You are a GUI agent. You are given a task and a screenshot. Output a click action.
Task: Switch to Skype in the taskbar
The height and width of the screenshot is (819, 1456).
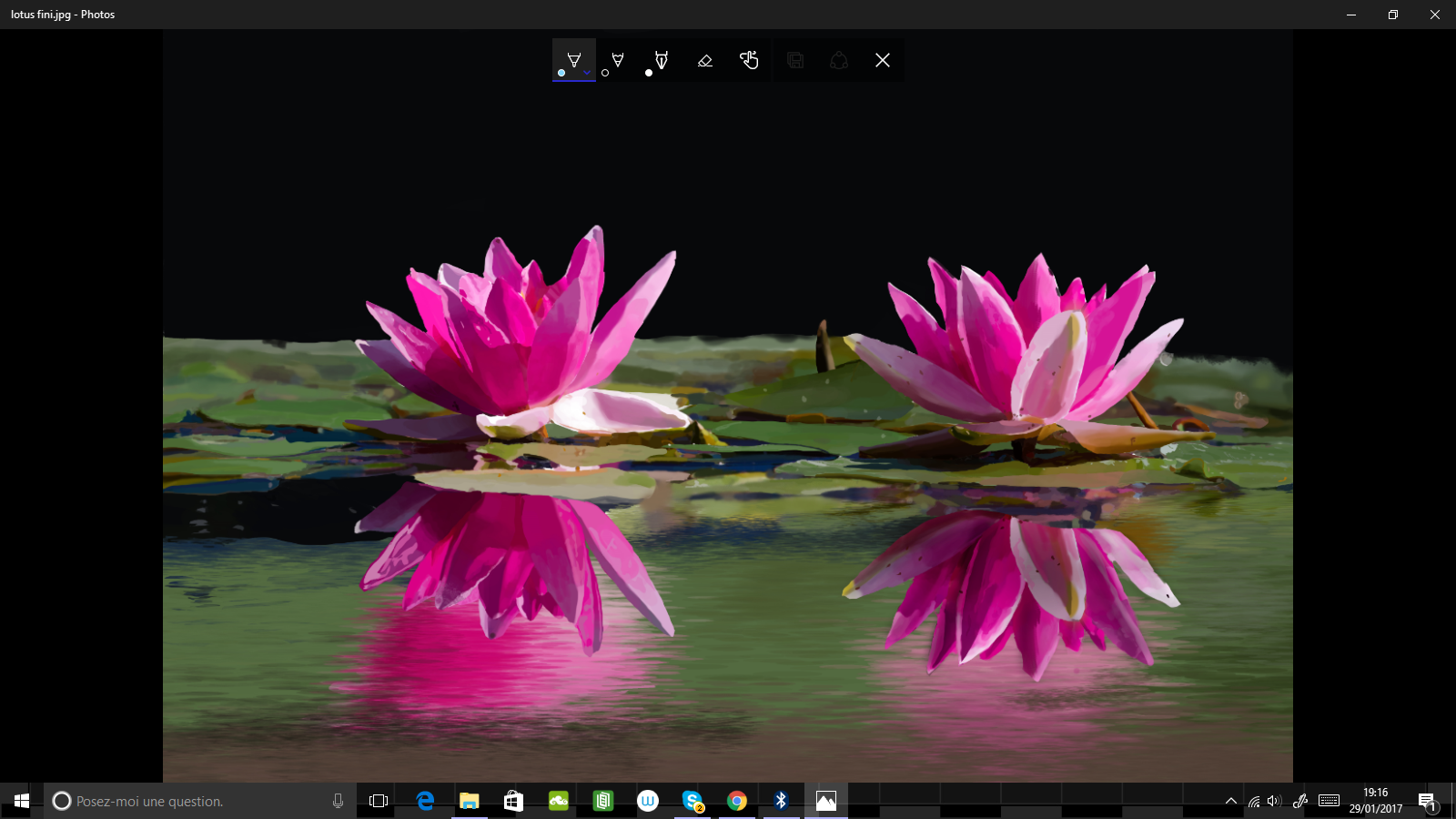coord(693,801)
